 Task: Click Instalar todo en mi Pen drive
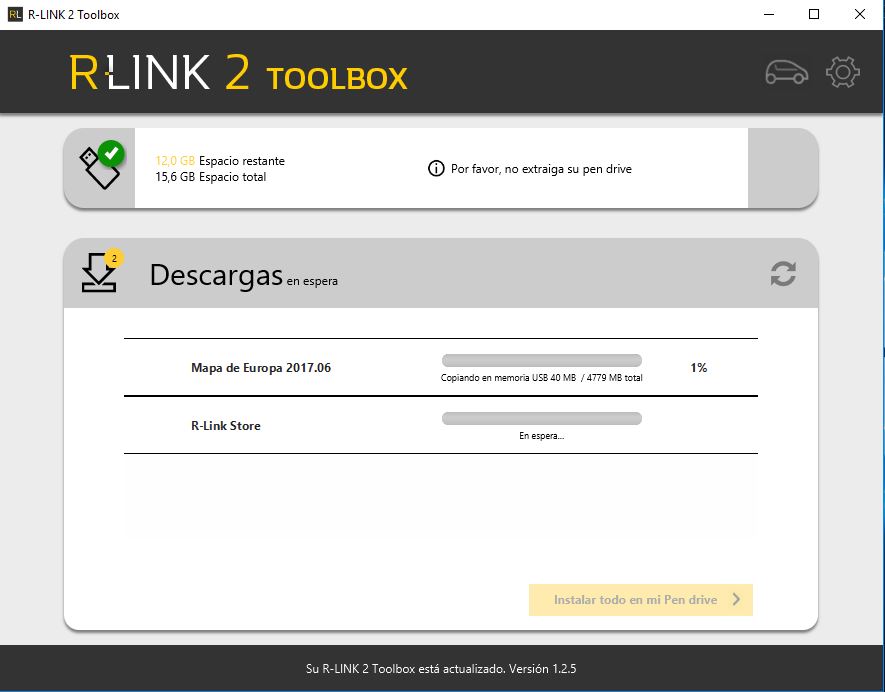[x=641, y=599]
